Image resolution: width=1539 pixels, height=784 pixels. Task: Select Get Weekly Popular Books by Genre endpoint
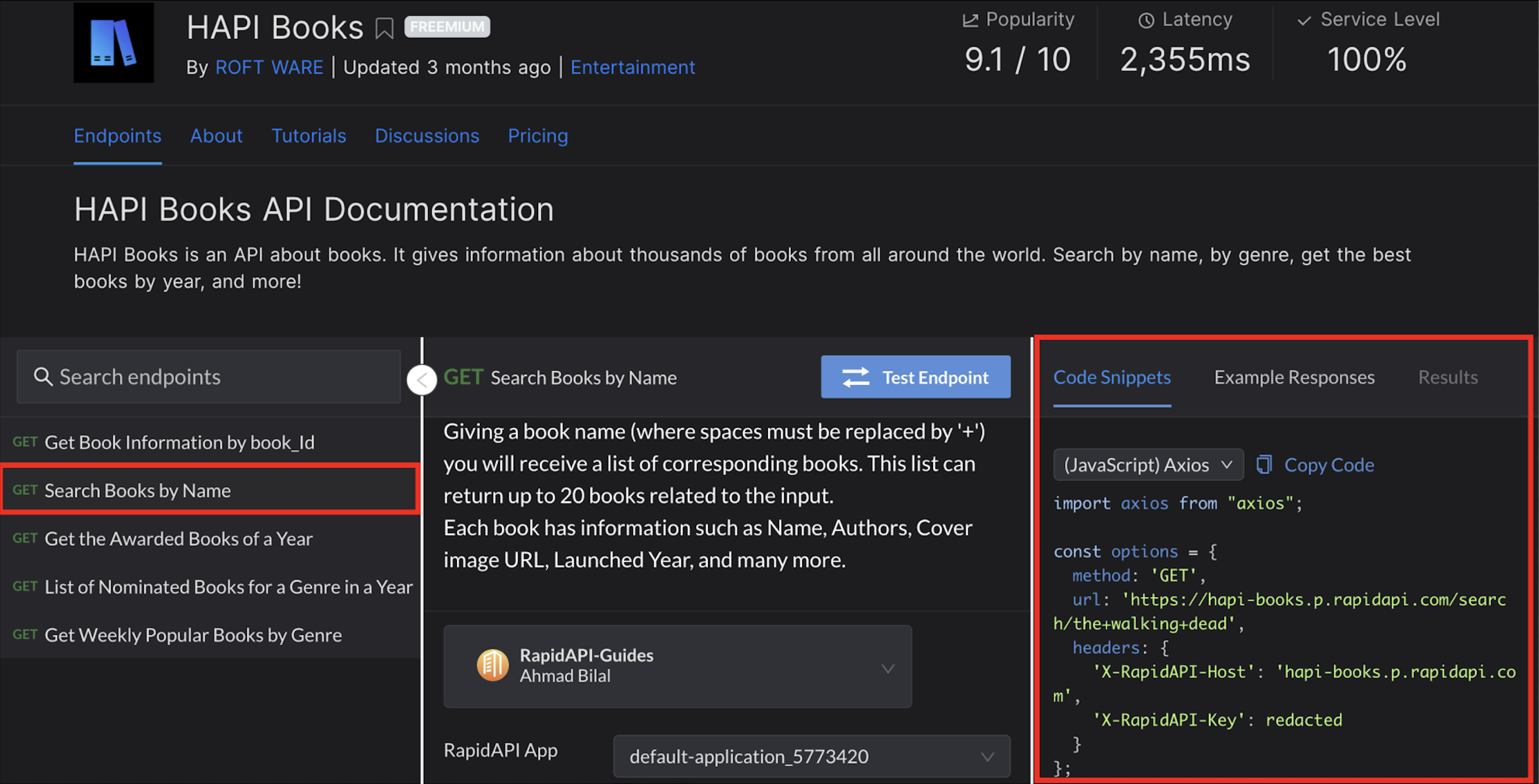pos(192,634)
